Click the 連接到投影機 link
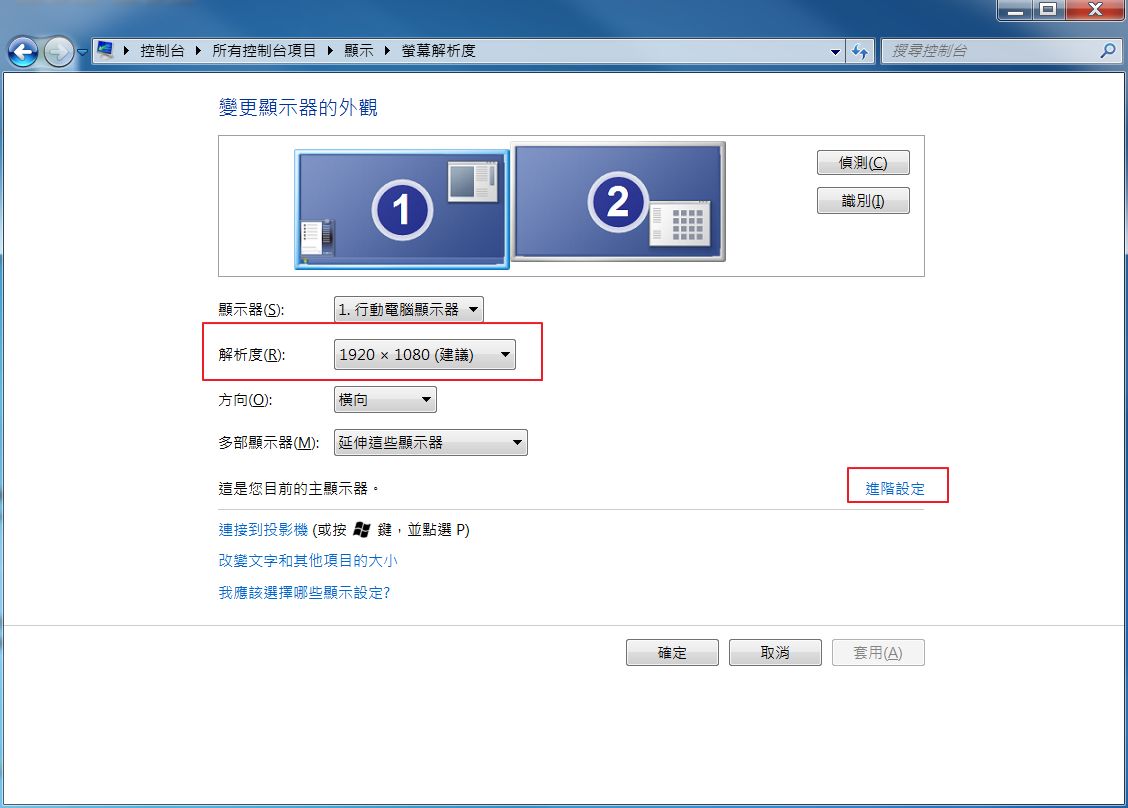 click(x=263, y=530)
